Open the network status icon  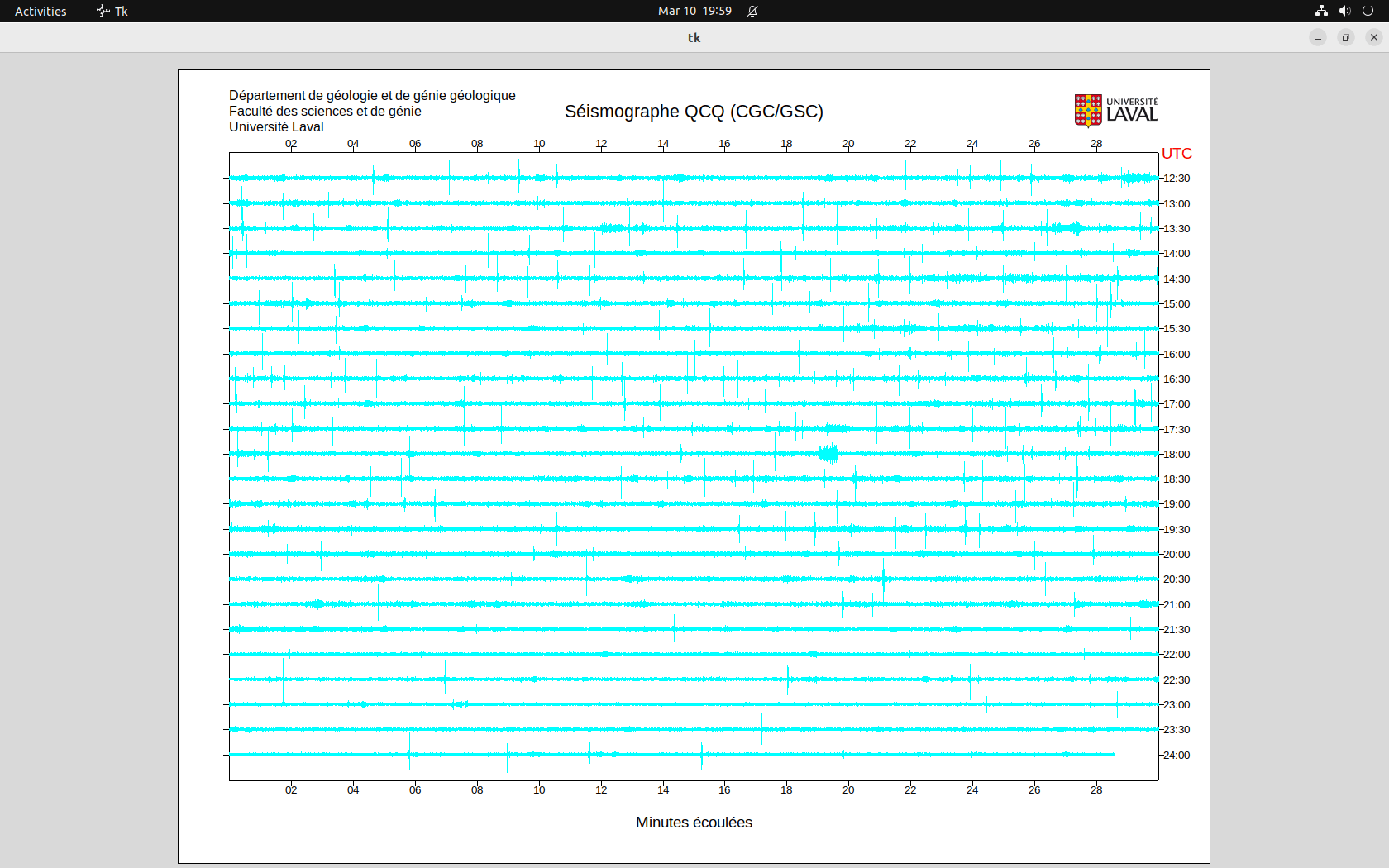1321,11
